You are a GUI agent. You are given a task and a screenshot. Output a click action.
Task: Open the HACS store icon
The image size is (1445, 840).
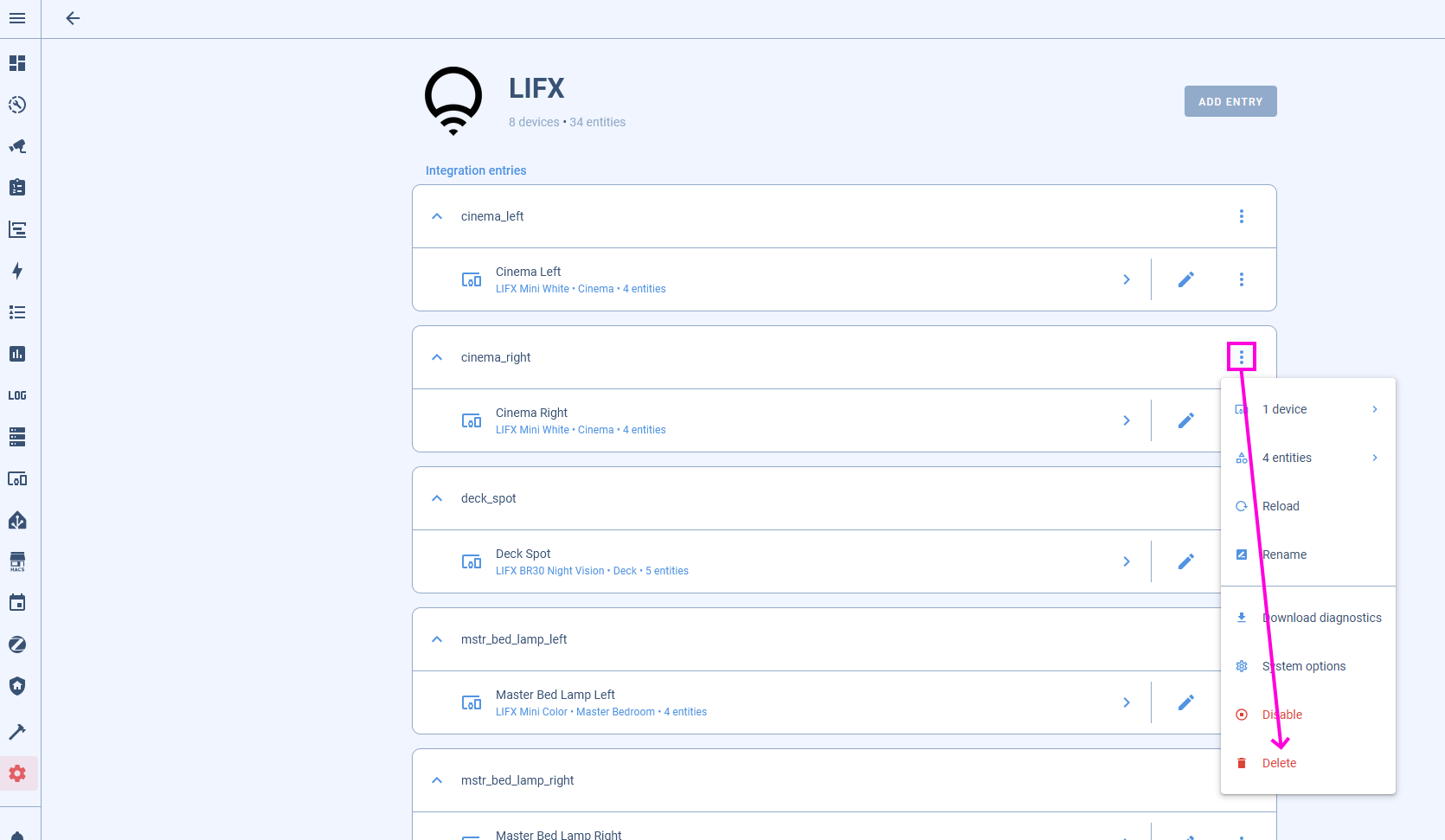[17, 561]
